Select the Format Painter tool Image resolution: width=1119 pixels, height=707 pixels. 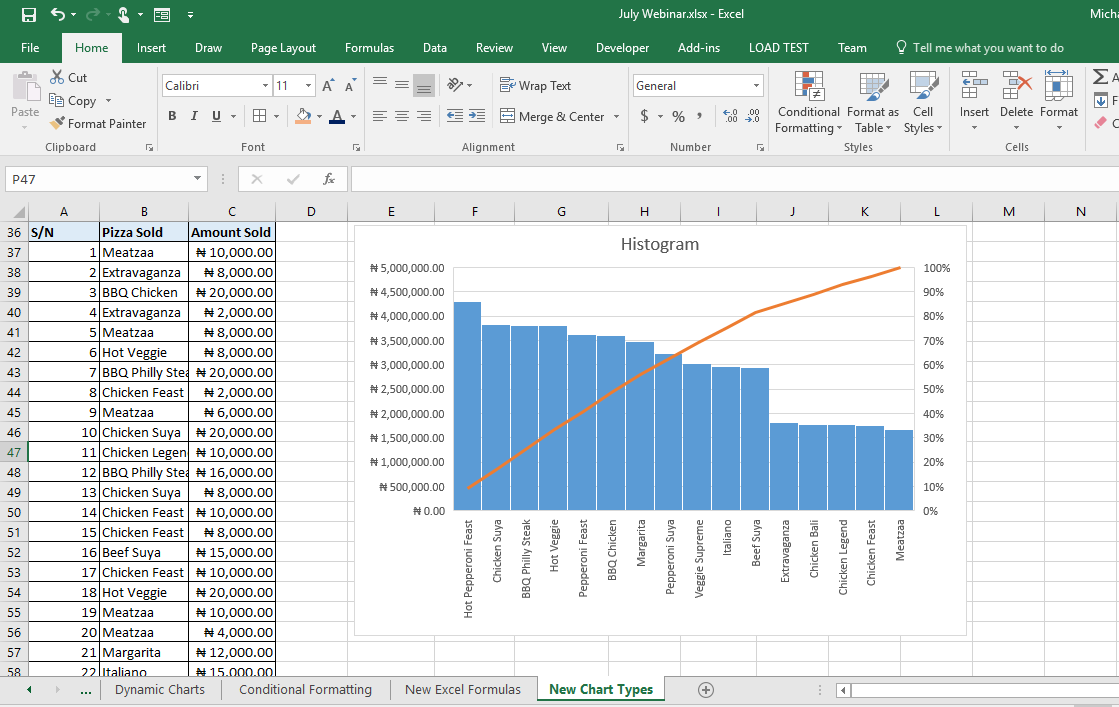coord(98,123)
